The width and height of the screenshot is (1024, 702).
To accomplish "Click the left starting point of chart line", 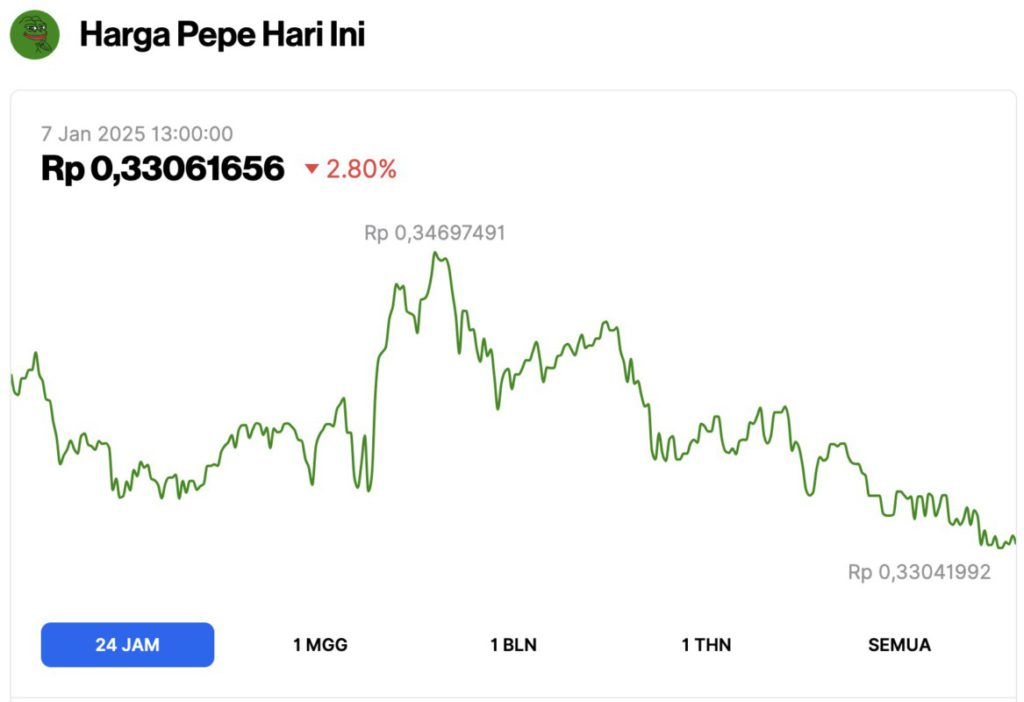I will click(x=12, y=376).
